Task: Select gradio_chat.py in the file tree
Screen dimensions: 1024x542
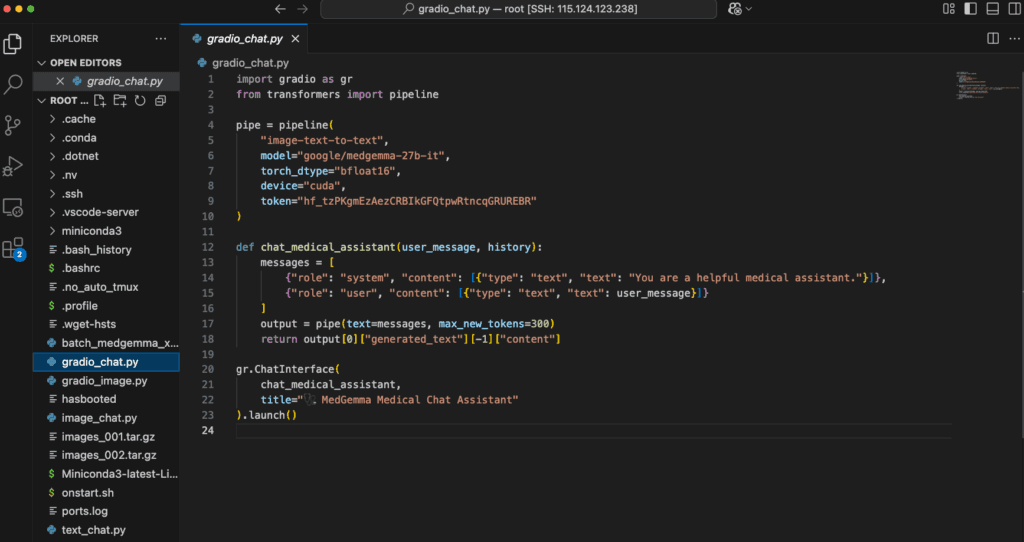Action: (106, 362)
